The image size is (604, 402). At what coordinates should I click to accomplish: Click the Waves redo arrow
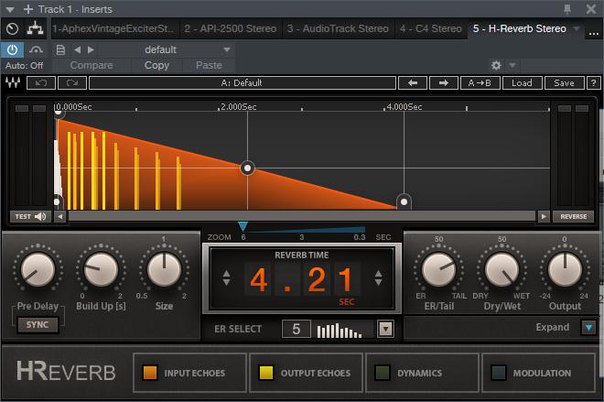point(73,83)
